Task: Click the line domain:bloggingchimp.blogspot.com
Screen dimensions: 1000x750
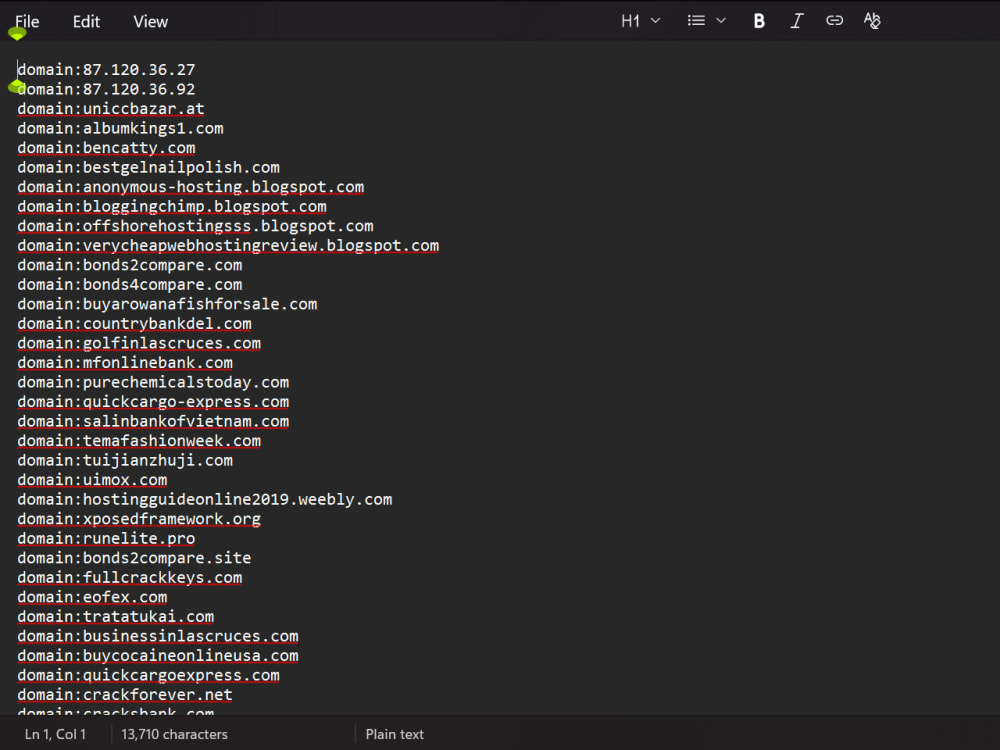Action: tap(172, 207)
